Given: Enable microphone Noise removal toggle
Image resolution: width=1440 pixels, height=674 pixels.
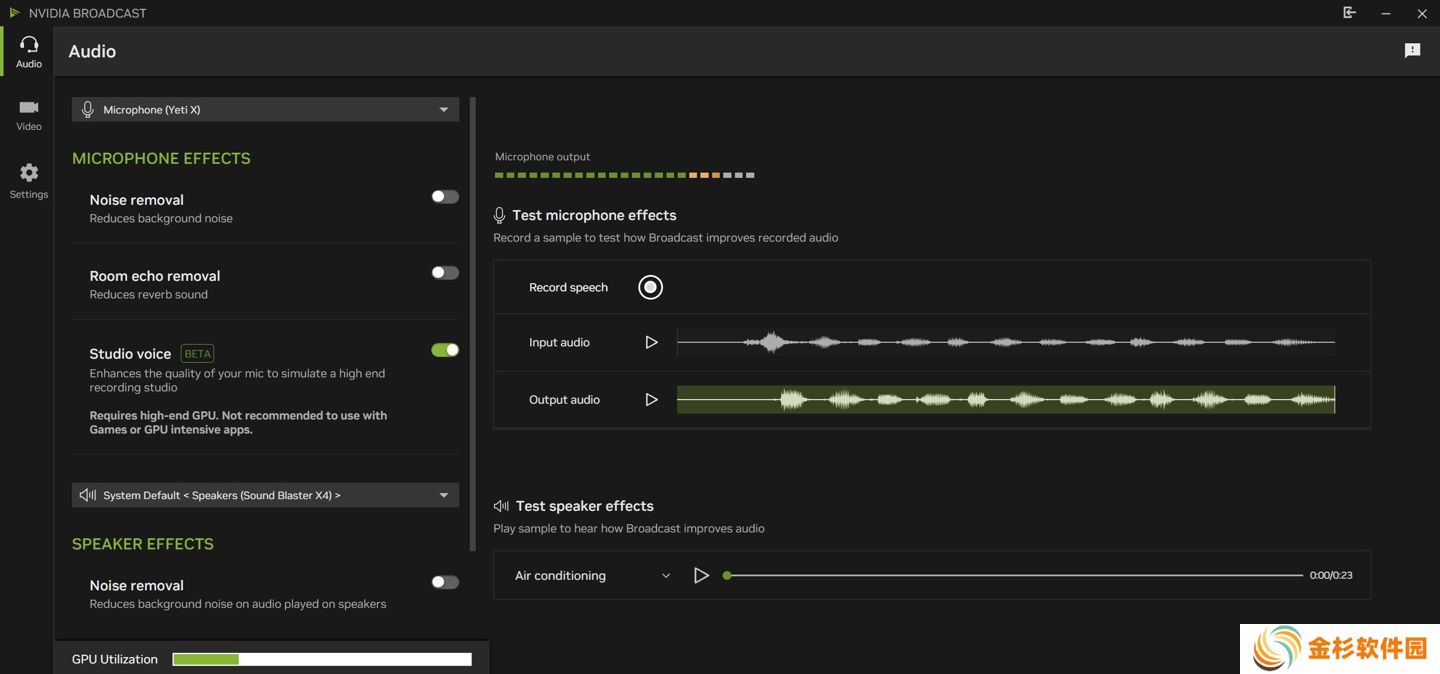Looking at the screenshot, I should pyautogui.click(x=445, y=197).
